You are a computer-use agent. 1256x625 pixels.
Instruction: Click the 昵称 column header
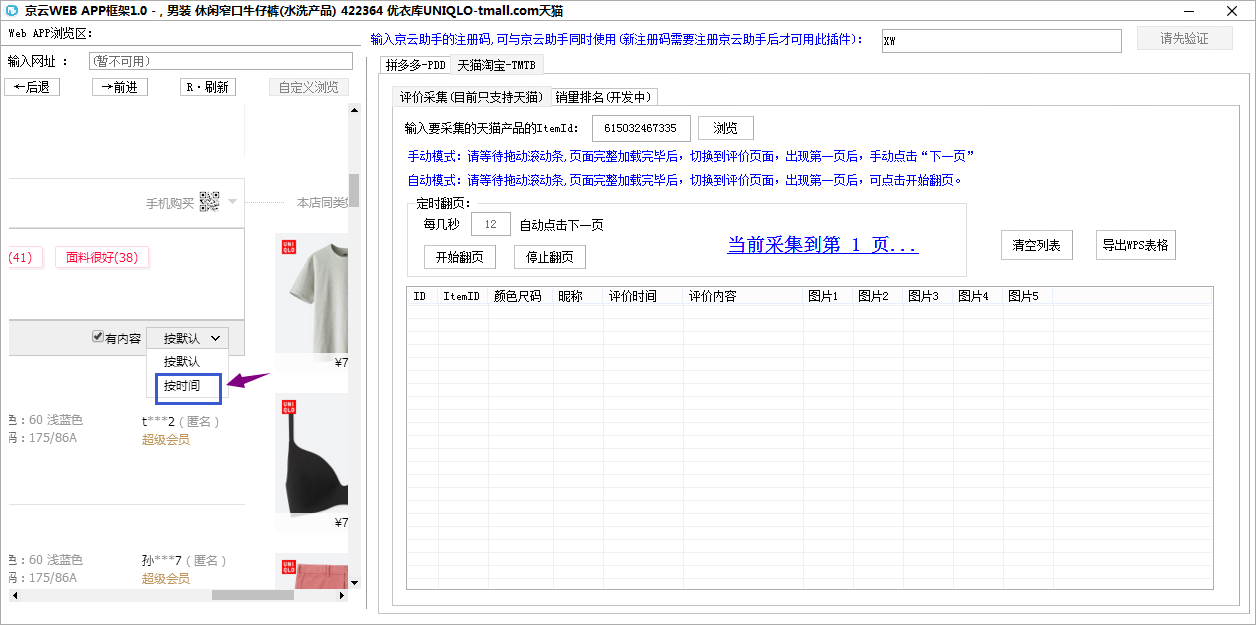coord(578,297)
